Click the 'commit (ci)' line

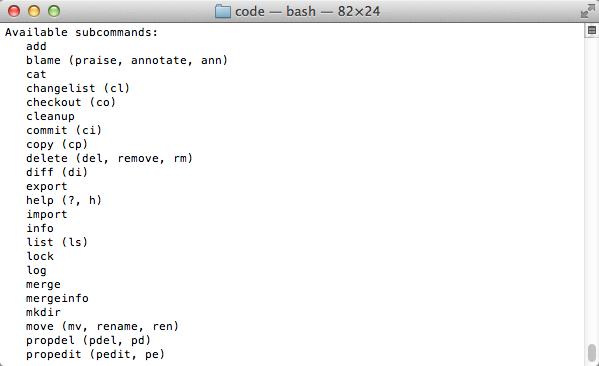[64, 130]
